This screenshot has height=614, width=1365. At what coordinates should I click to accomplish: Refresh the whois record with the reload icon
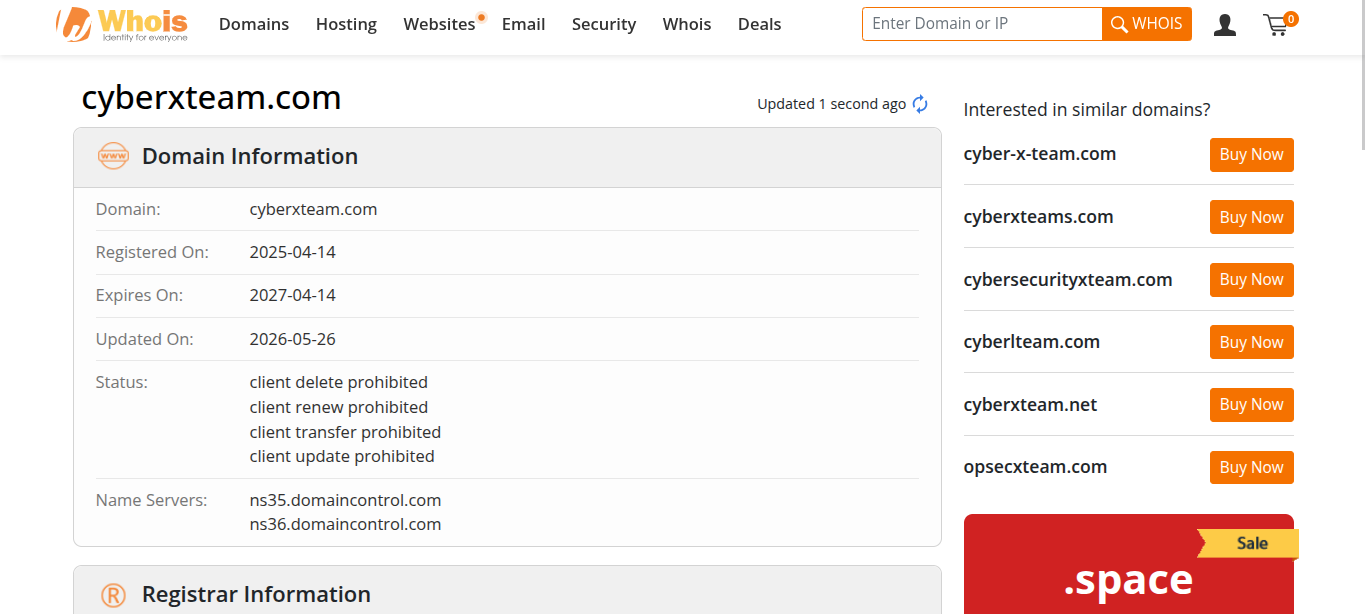[920, 104]
